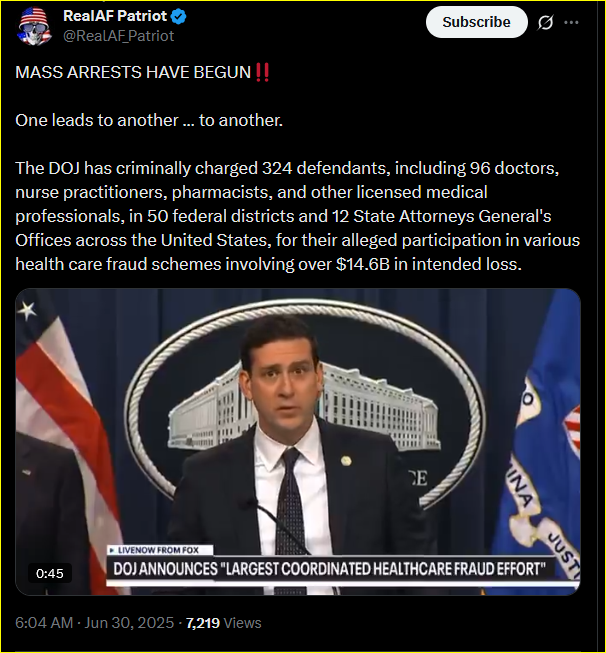Open the 7,219 Views count
This screenshot has width=606, height=653.
[224, 623]
